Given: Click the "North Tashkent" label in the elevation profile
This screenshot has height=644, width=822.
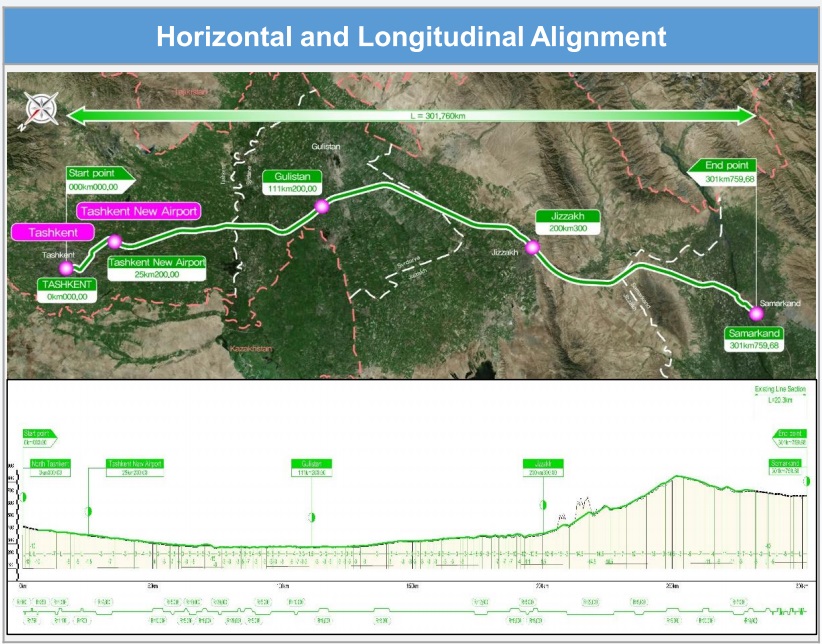Looking at the screenshot, I should [x=50, y=468].
